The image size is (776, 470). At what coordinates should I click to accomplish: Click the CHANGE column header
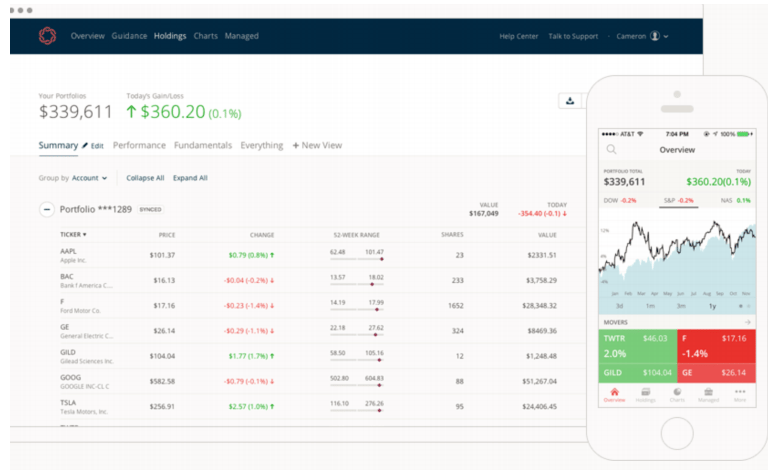tap(262, 235)
